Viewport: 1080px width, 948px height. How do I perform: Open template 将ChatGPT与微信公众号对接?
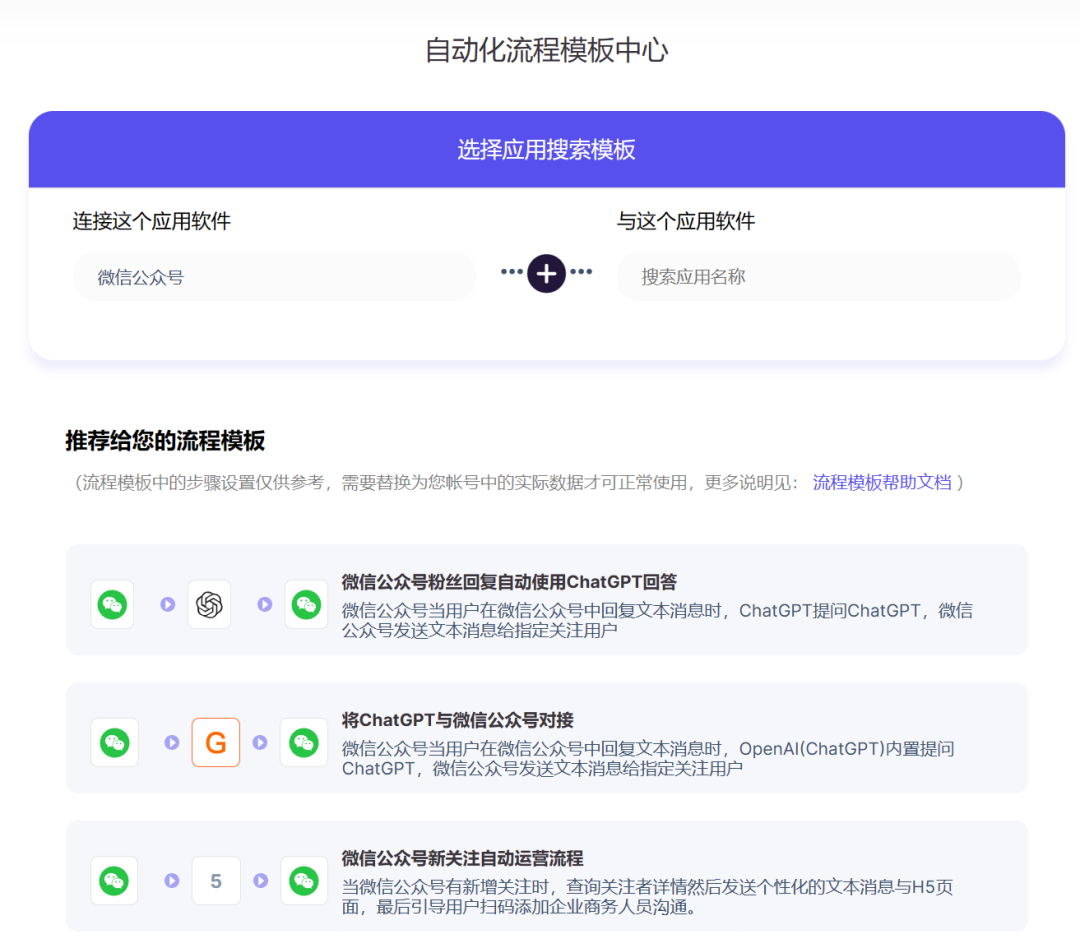457,720
